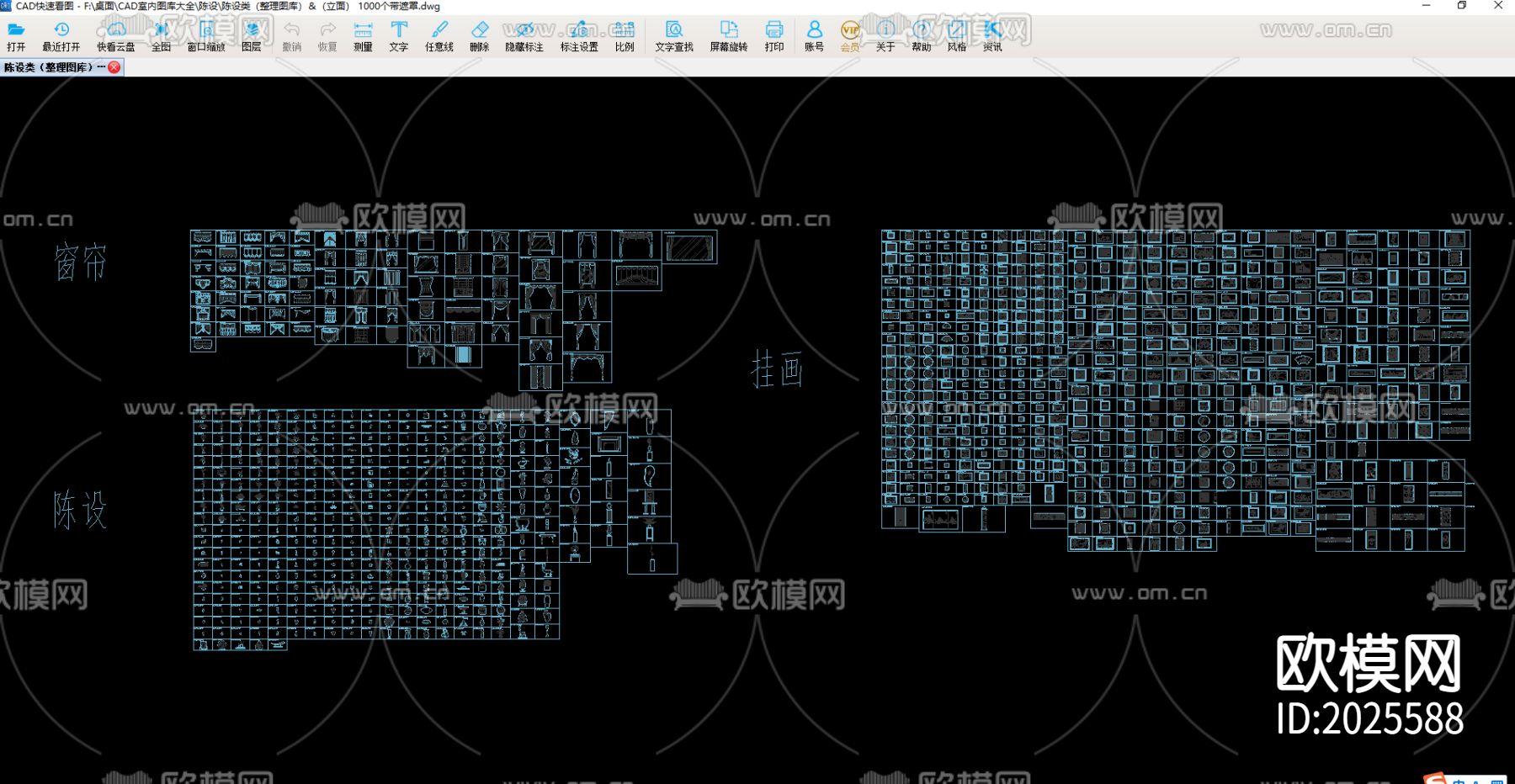The width and height of the screenshot is (1515, 784).
Task: Close the 陈设类（整理图库）tab
Action: pyautogui.click(x=114, y=67)
